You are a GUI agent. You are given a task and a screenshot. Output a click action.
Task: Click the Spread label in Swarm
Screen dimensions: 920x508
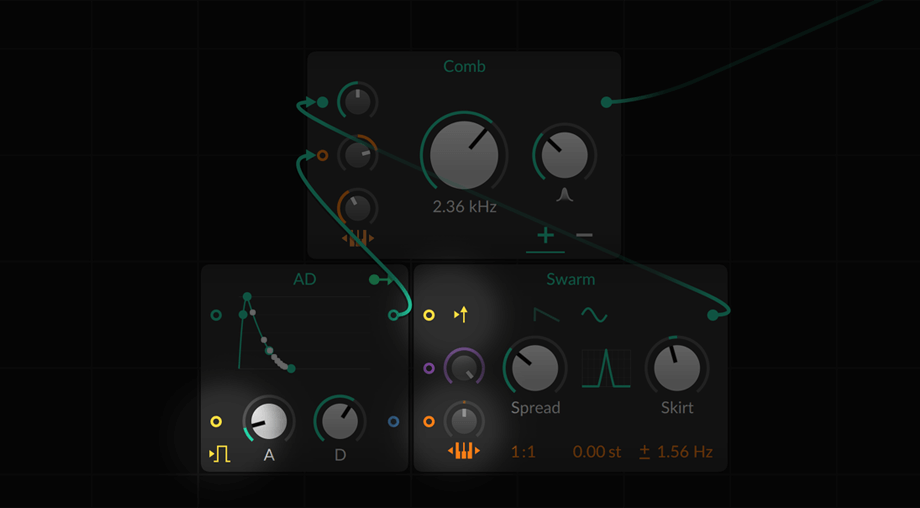tap(535, 408)
